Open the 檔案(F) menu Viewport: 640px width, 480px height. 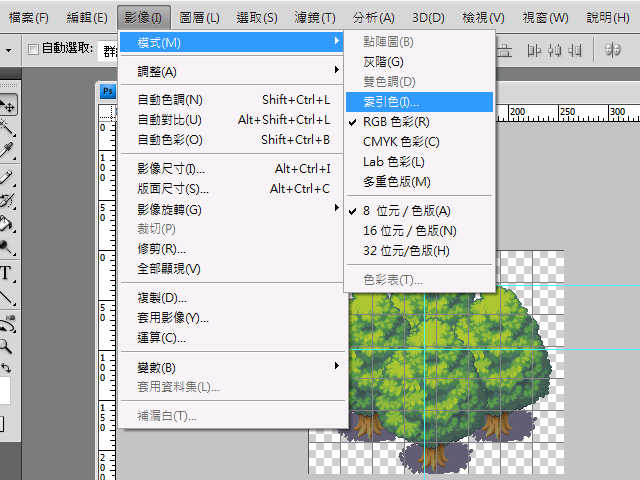pyautogui.click(x=29, y=18)
